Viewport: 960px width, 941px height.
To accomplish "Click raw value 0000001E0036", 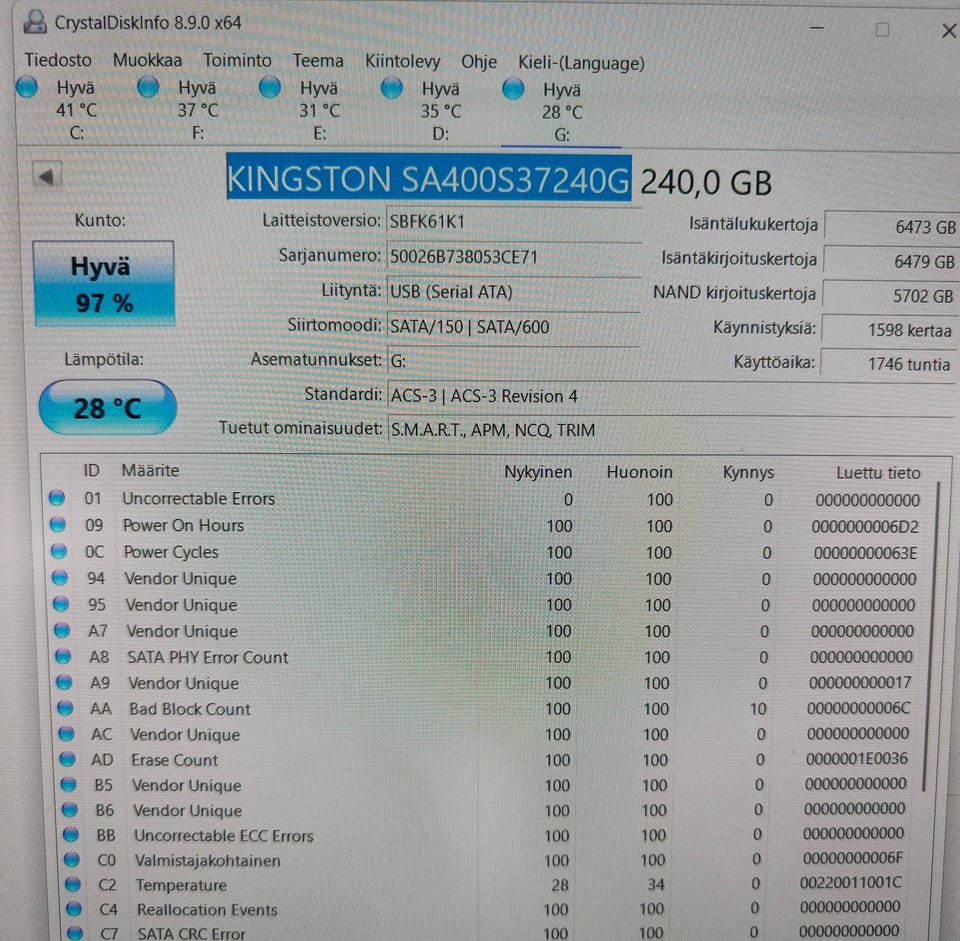I will click(x=857, y=759).
